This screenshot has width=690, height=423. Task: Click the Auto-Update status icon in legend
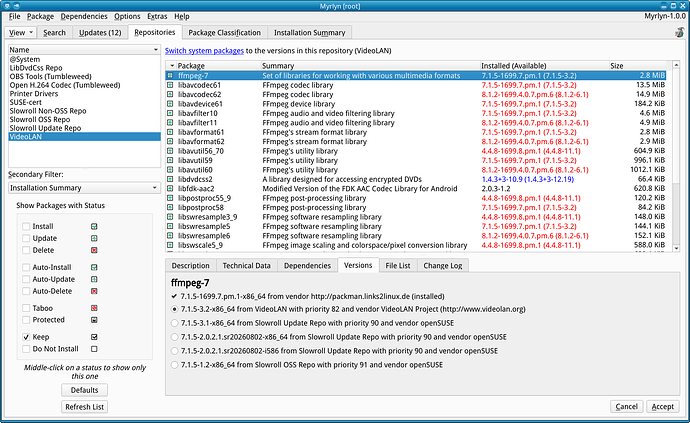tap(94, 279)
